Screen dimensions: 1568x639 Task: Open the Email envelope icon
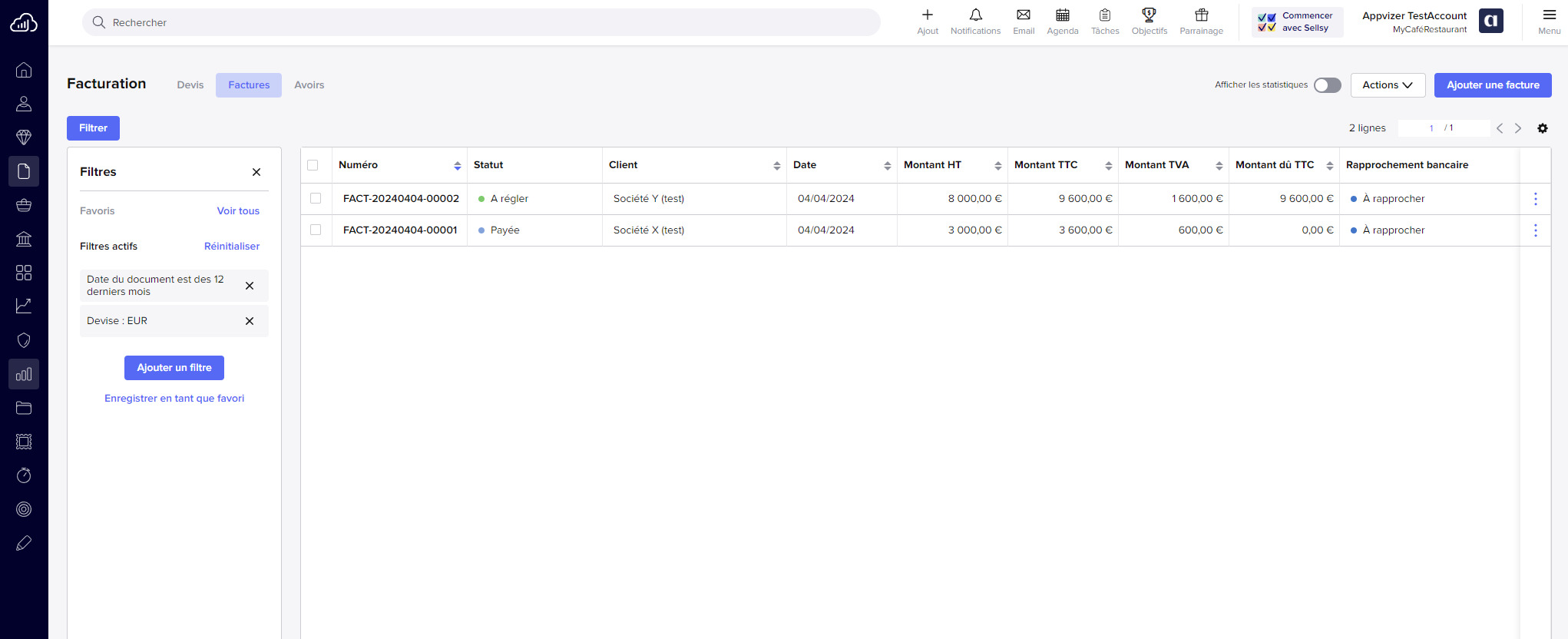point(1024,15)
